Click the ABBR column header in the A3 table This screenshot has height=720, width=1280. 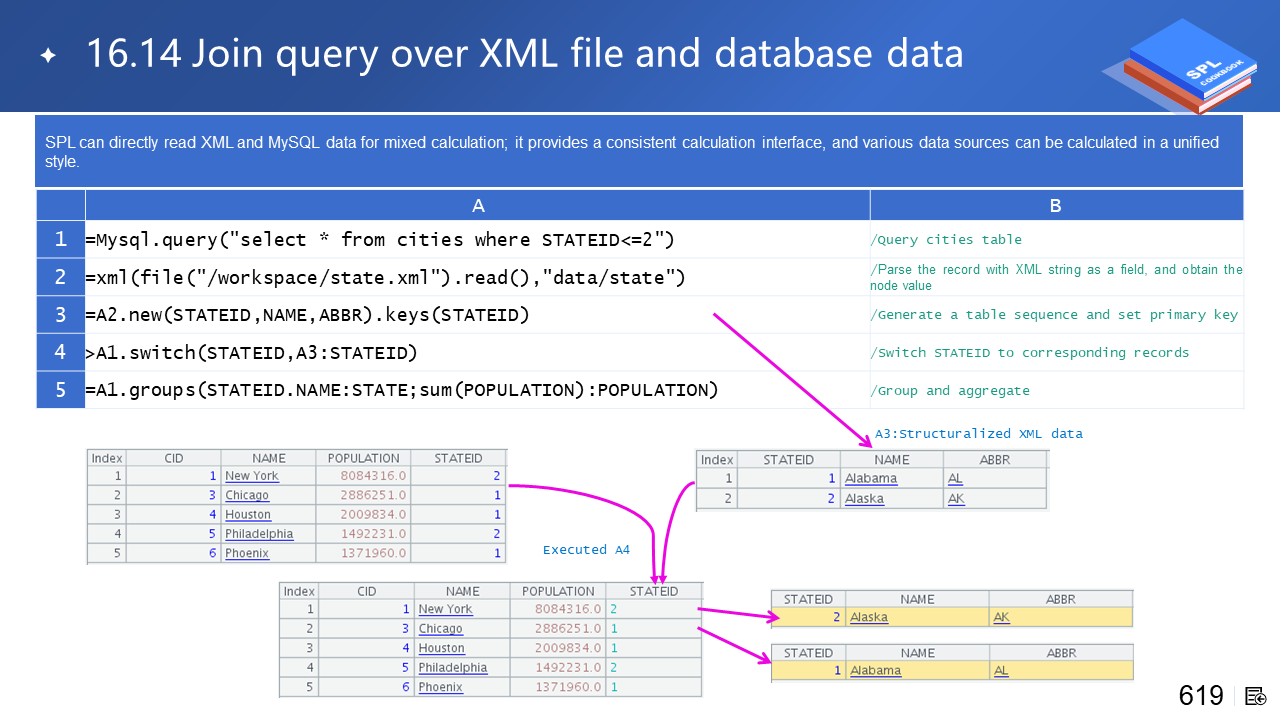[994, 460]
